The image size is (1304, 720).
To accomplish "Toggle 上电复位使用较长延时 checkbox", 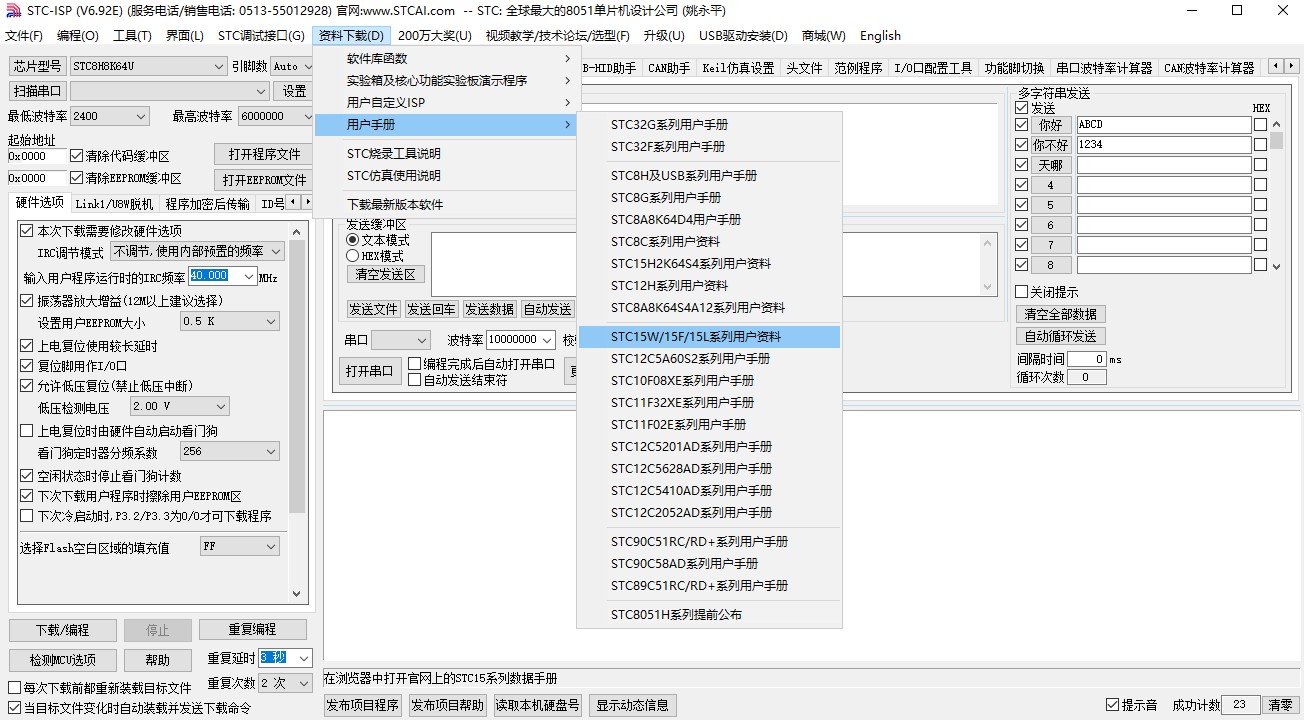I will [27, 346].
